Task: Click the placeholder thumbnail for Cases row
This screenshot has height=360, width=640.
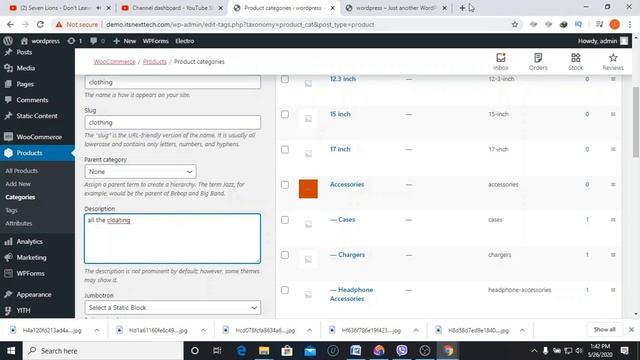Action: [x=308, y=224]
